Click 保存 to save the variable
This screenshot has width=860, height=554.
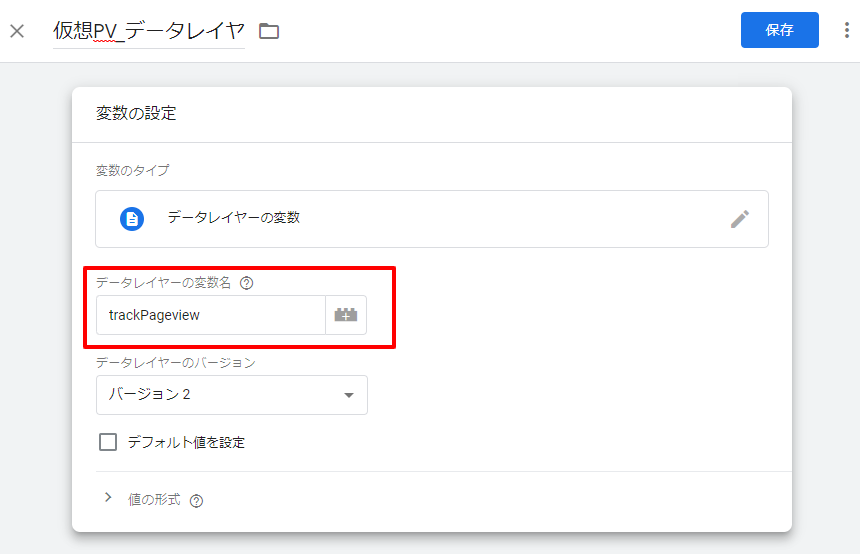pyautogui.click(x=779, y=30)
